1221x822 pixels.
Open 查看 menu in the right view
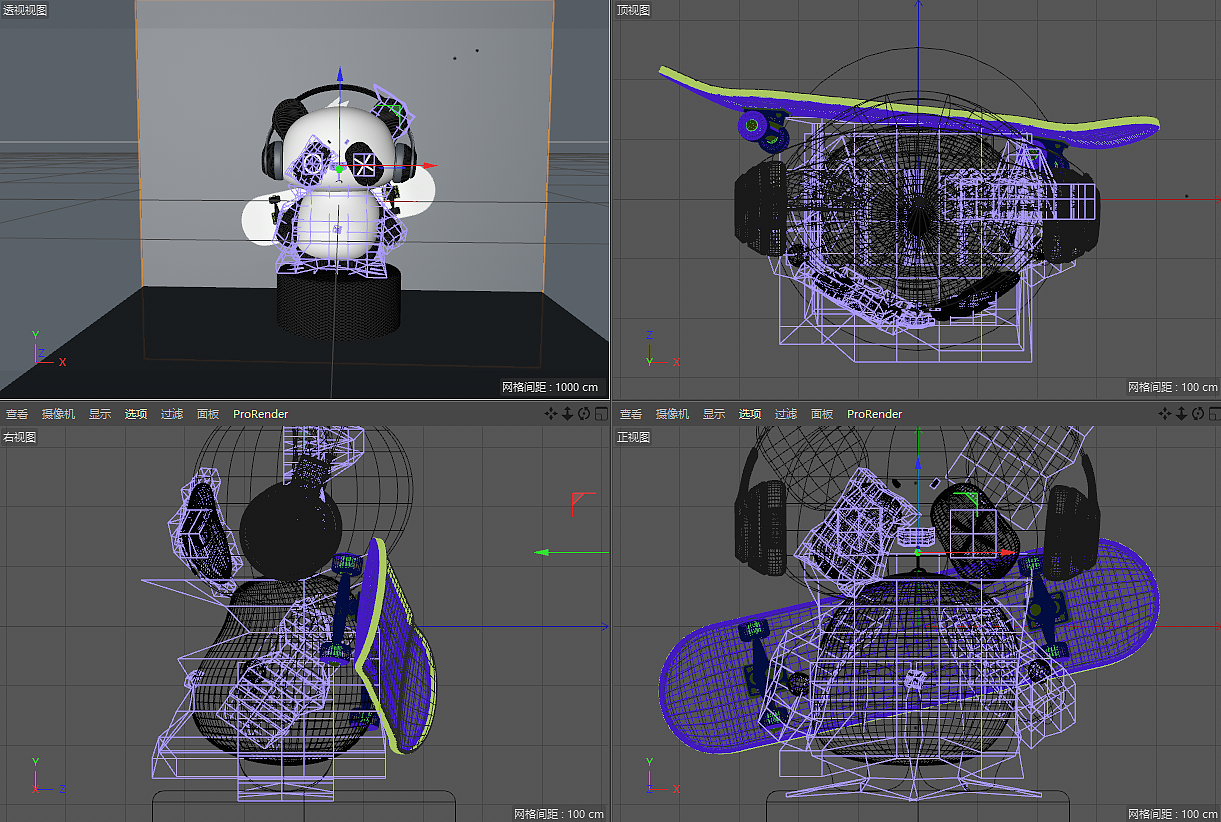tap(17, 414)
